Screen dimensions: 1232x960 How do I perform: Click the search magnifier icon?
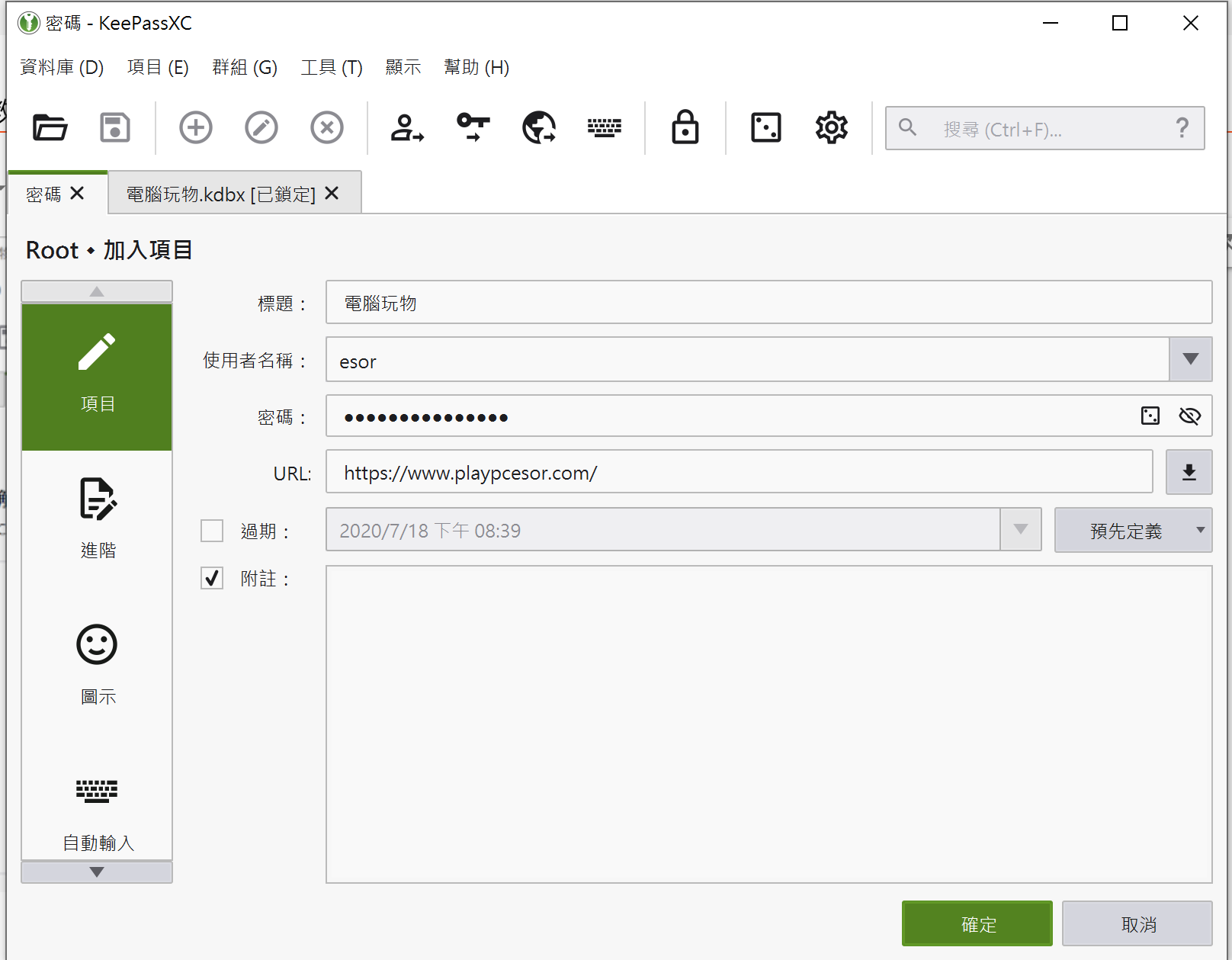(907, 127)
